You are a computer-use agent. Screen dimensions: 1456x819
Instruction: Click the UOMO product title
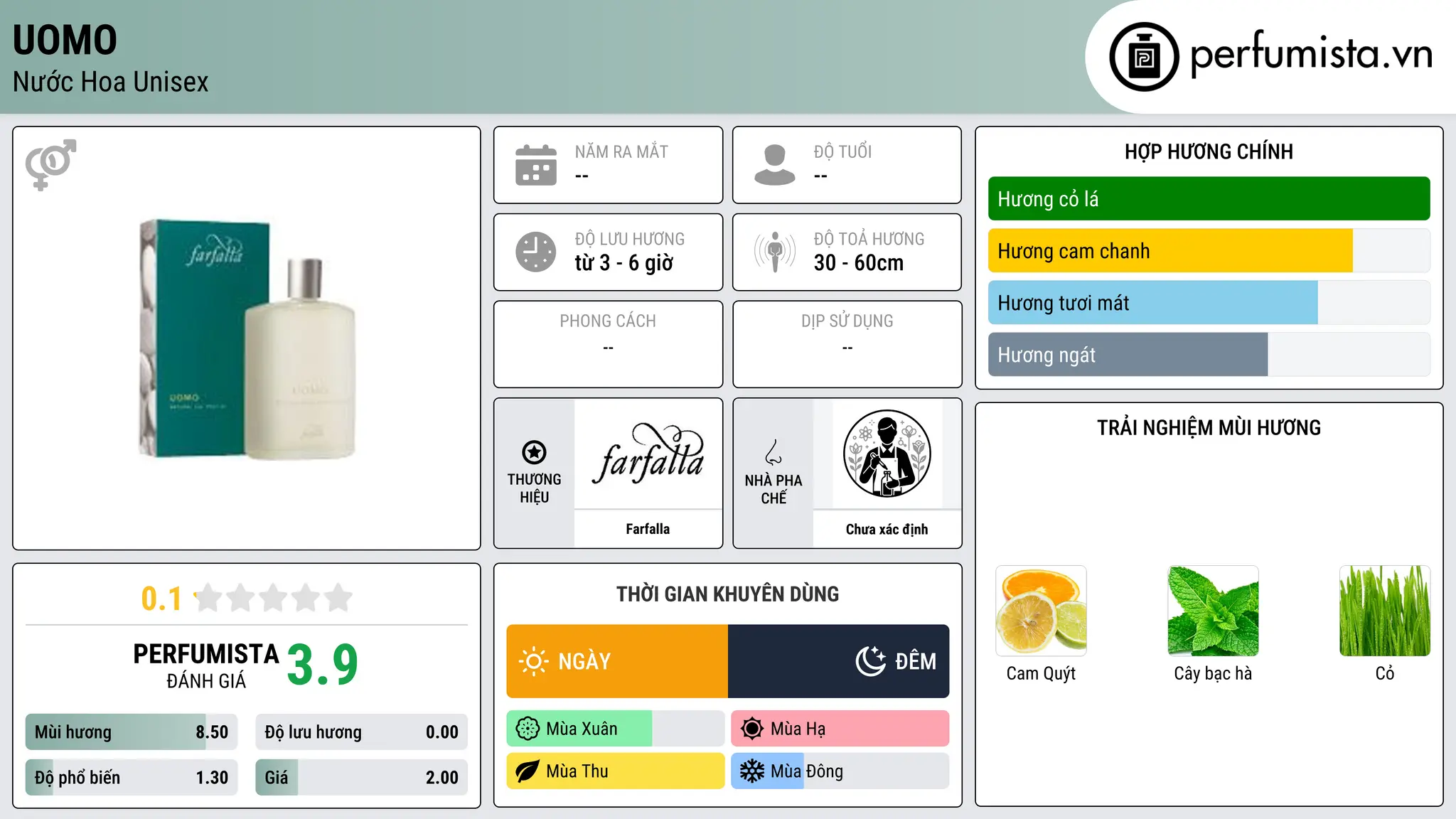click(x=65, y=41)
